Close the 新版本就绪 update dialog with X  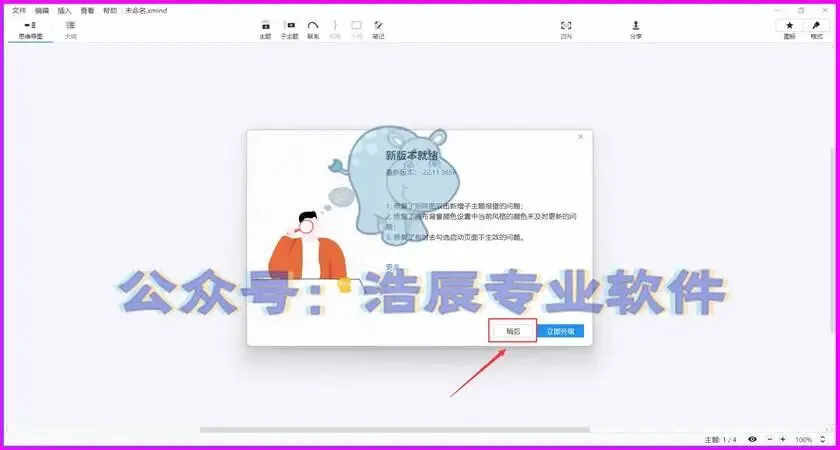tap(580, 137)
